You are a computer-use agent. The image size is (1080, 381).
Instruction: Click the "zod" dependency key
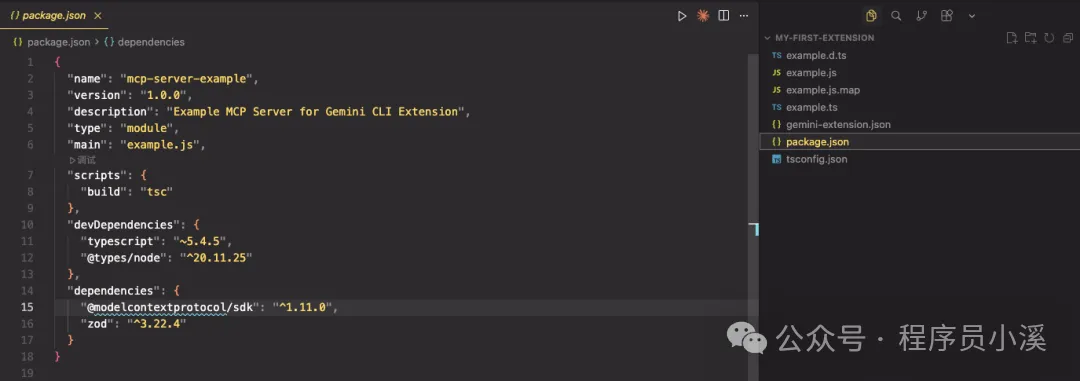(x=97, y=324)
